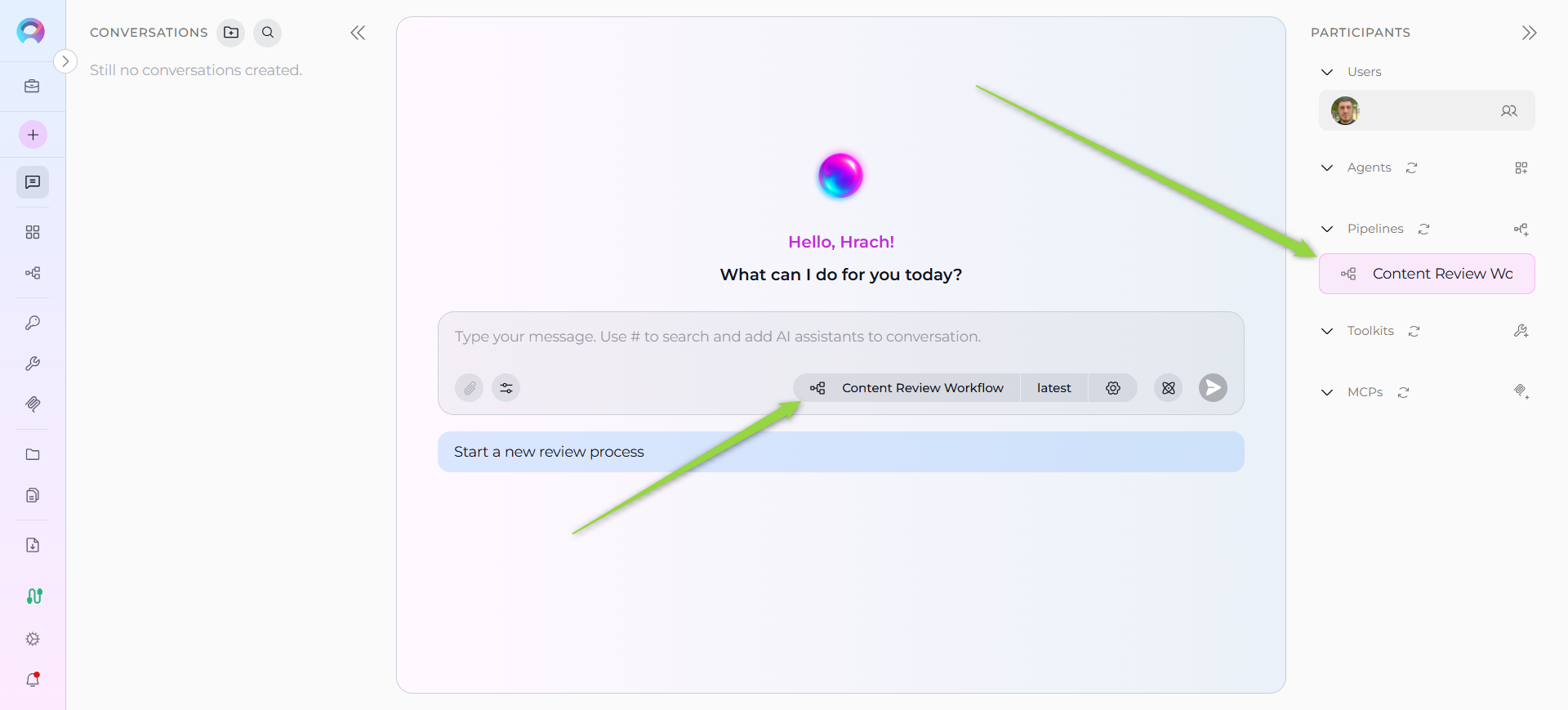Refresh the Agents list

click(x=1411, y=167)
